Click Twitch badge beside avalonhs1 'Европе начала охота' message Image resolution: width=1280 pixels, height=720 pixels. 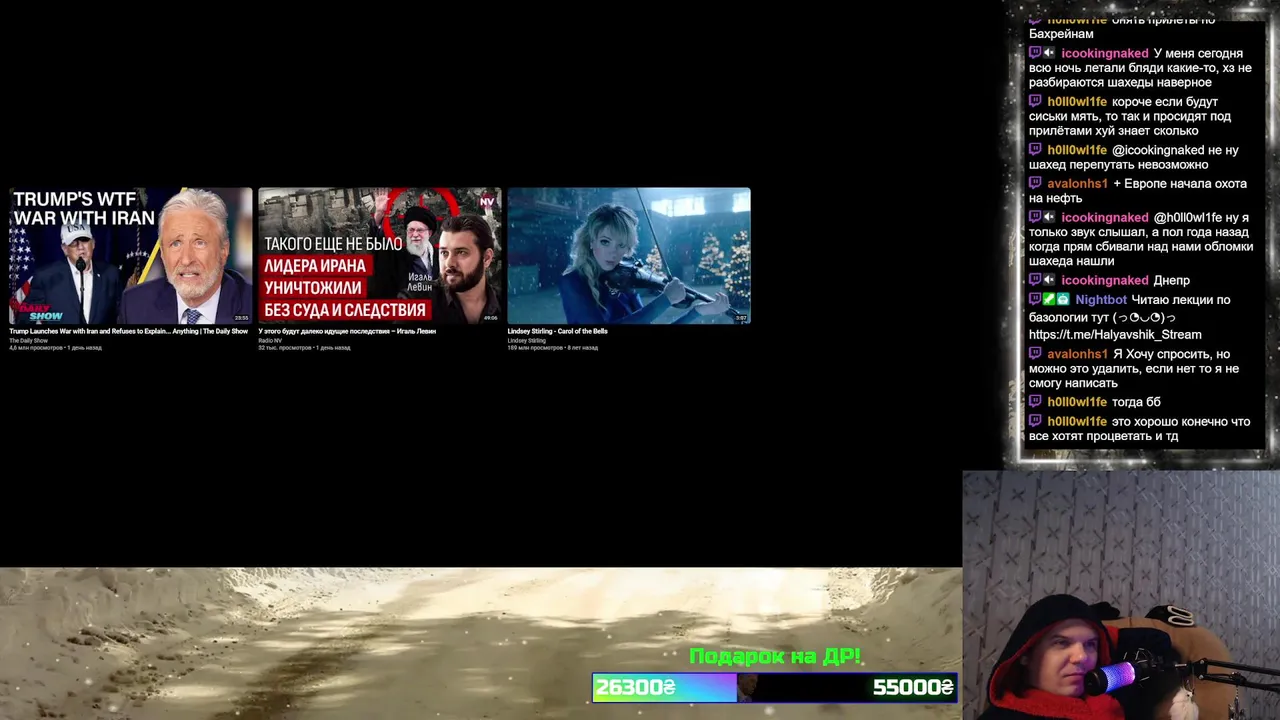coord(1035,184)
